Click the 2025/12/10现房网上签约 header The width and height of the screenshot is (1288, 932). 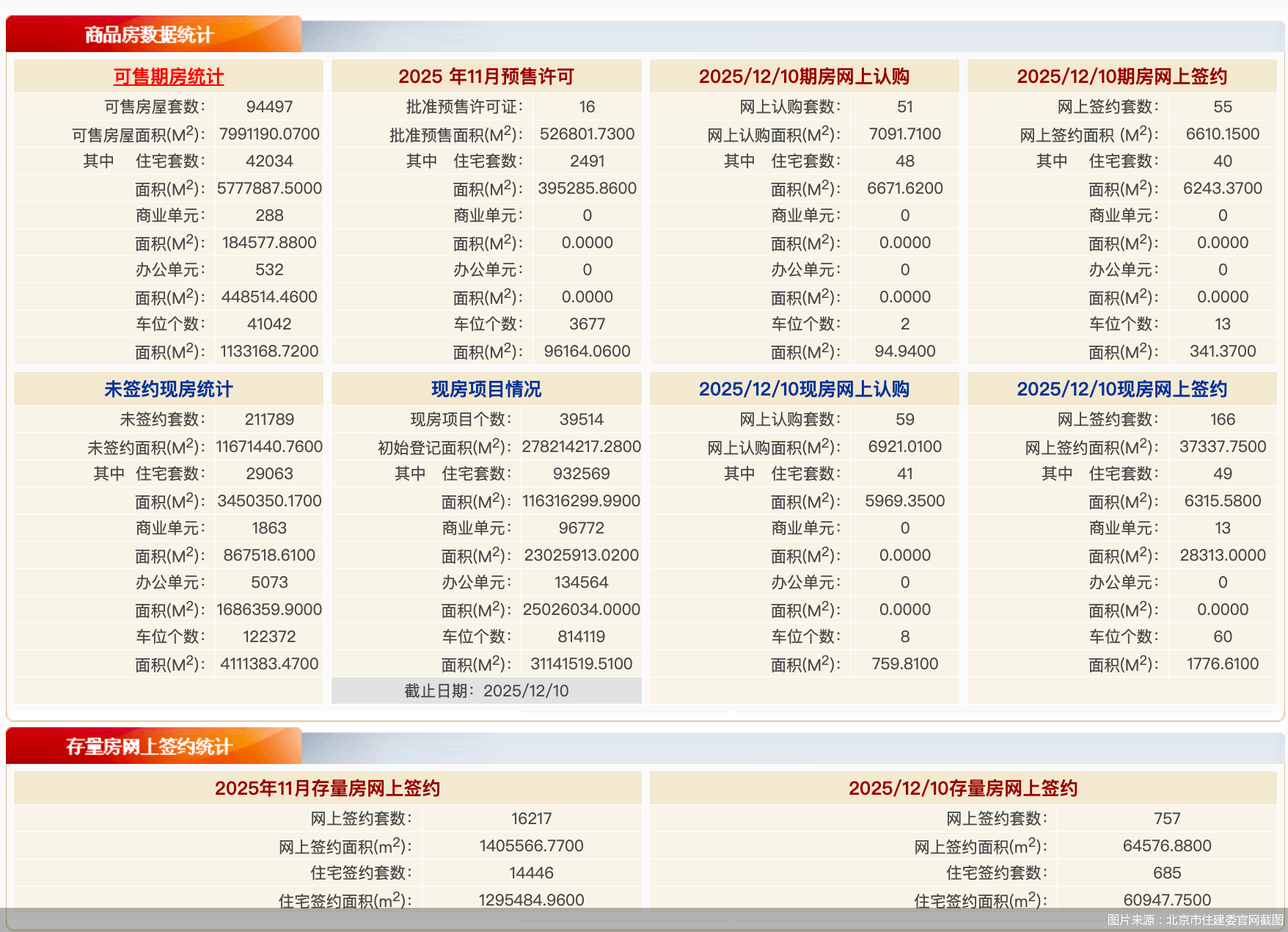(1122, 389)
